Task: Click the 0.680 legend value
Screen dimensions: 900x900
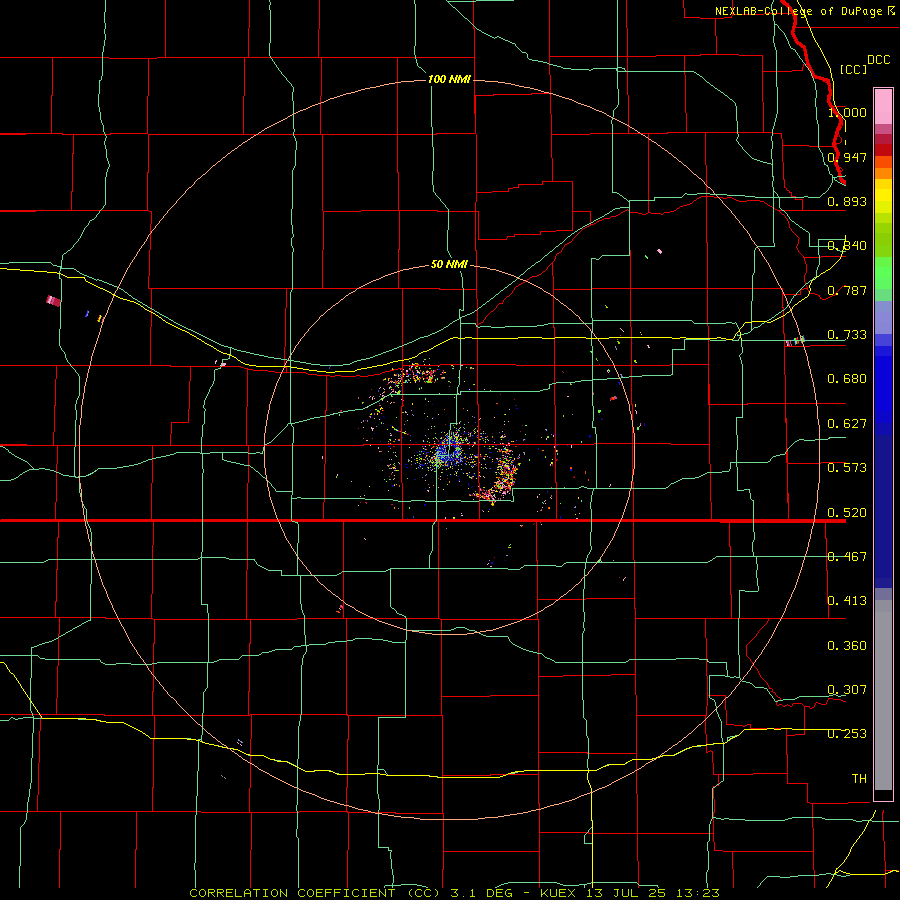Action: coord(847,379)
